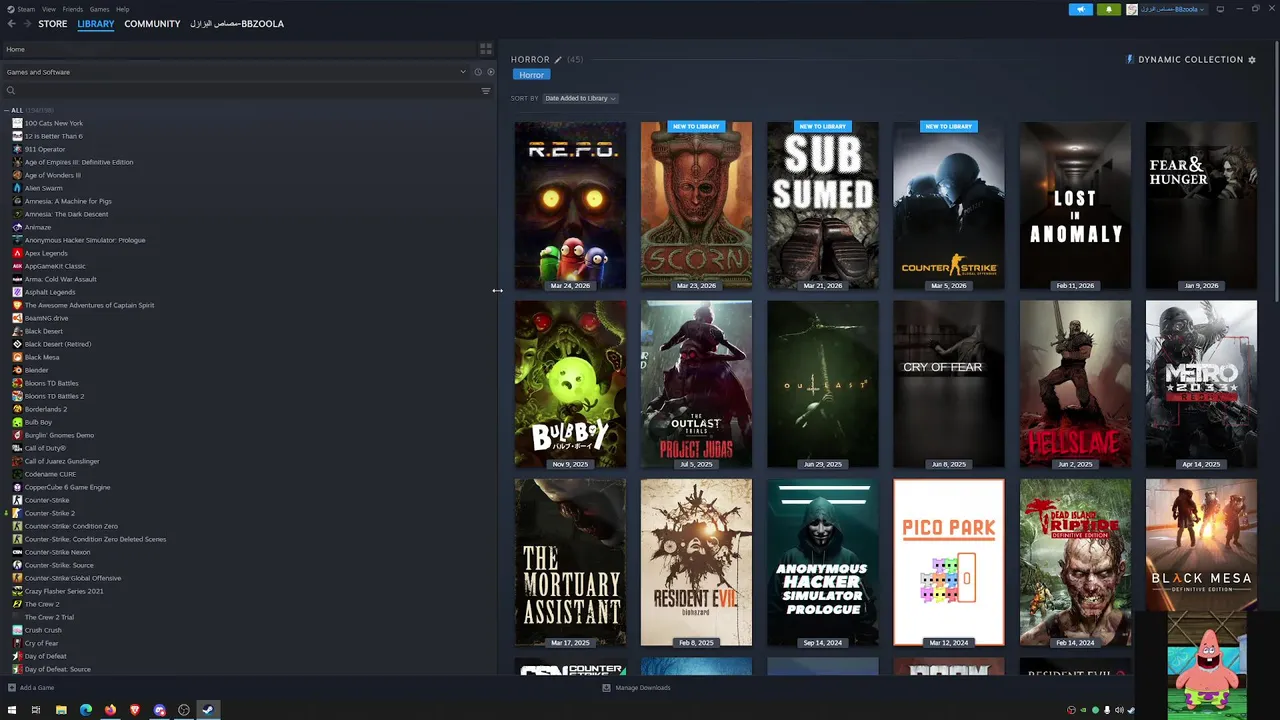Select 911 Operator in the game list

[x=45, y=149]
